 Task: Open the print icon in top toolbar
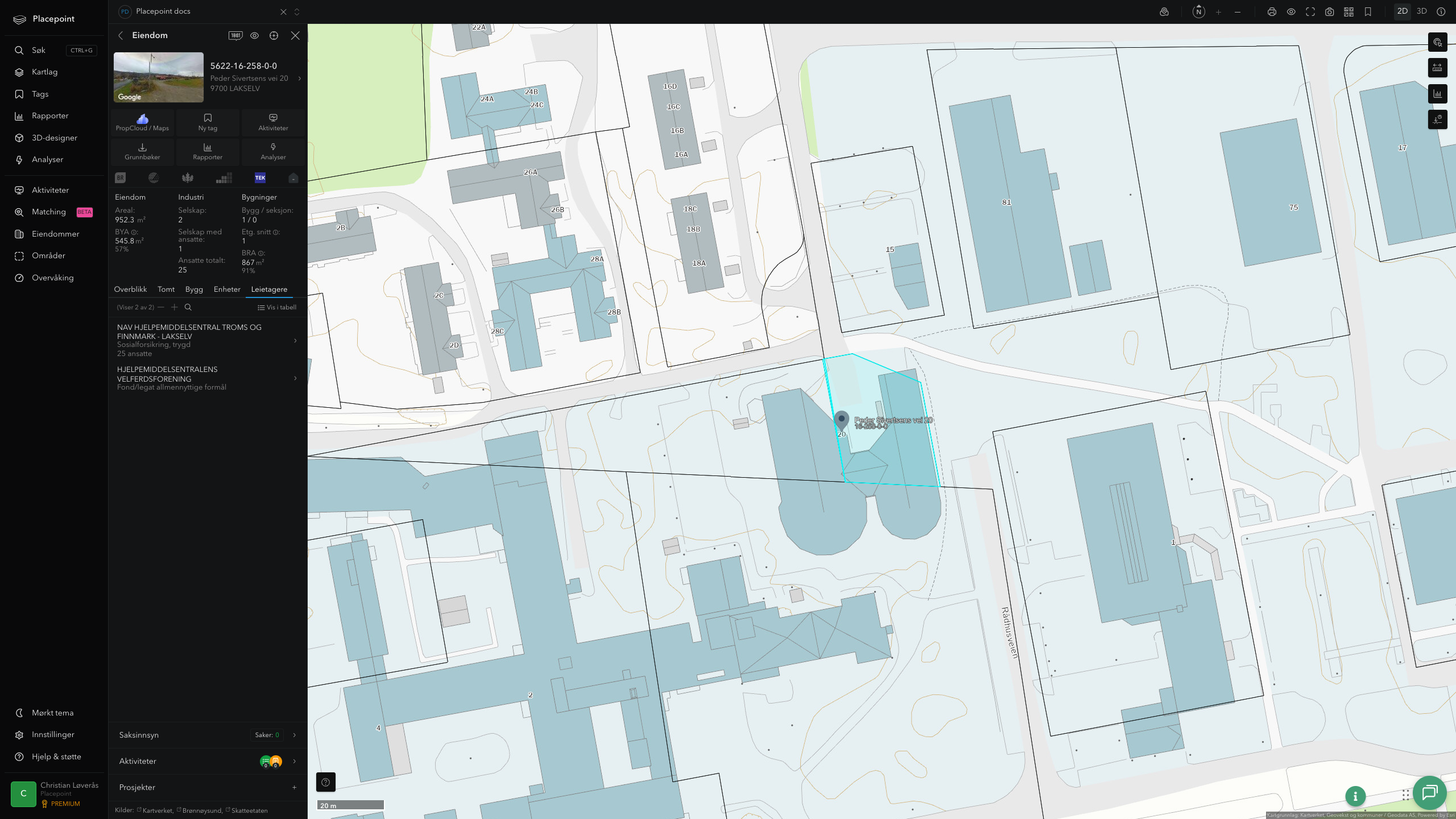(1272, 12)
